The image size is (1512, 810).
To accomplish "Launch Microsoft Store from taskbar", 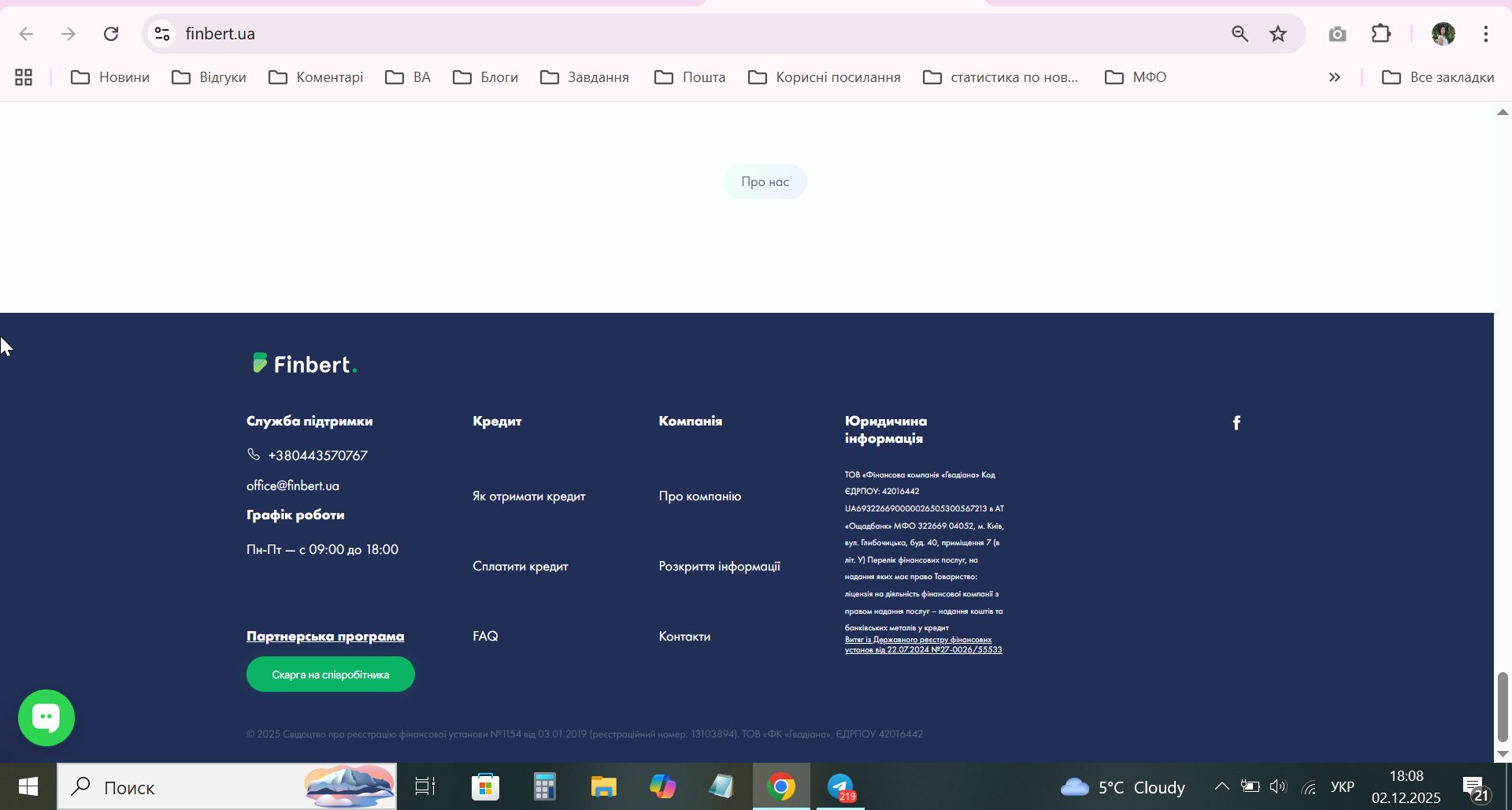I will click(x=485, y=786).
